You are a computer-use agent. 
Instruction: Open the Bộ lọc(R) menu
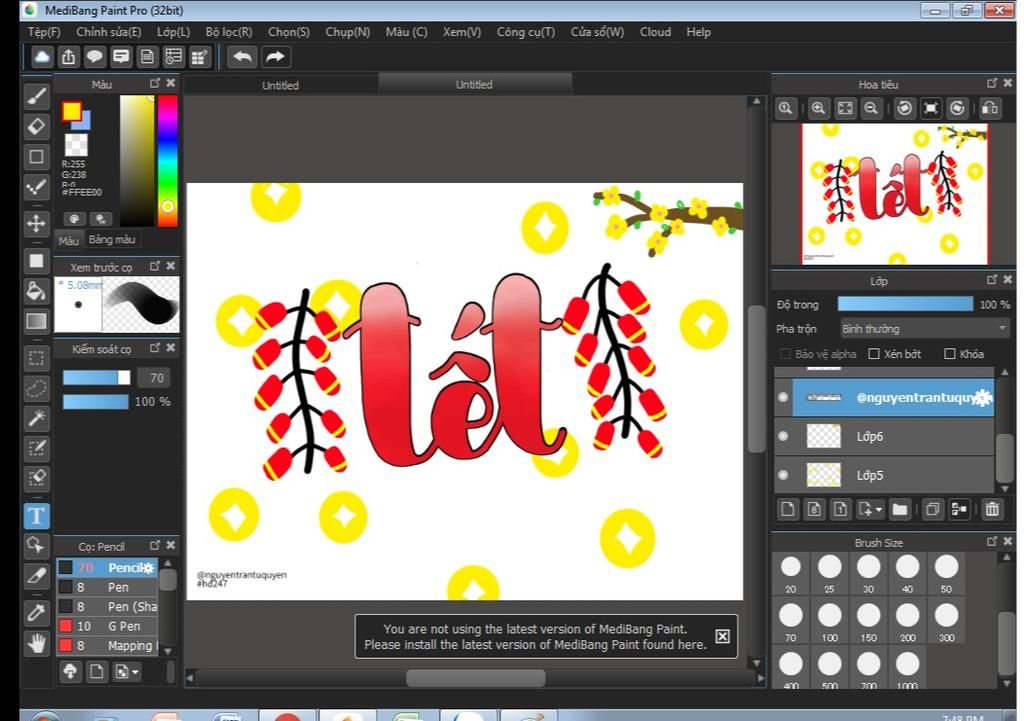coord(229,32)
